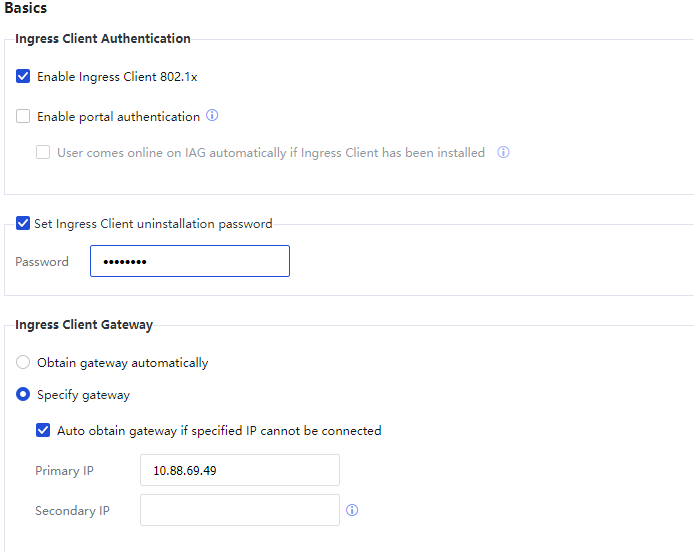Screen dimensions: 694x552
Task: Focus the uninstallation Password input field
Action: tap(190, 261)
